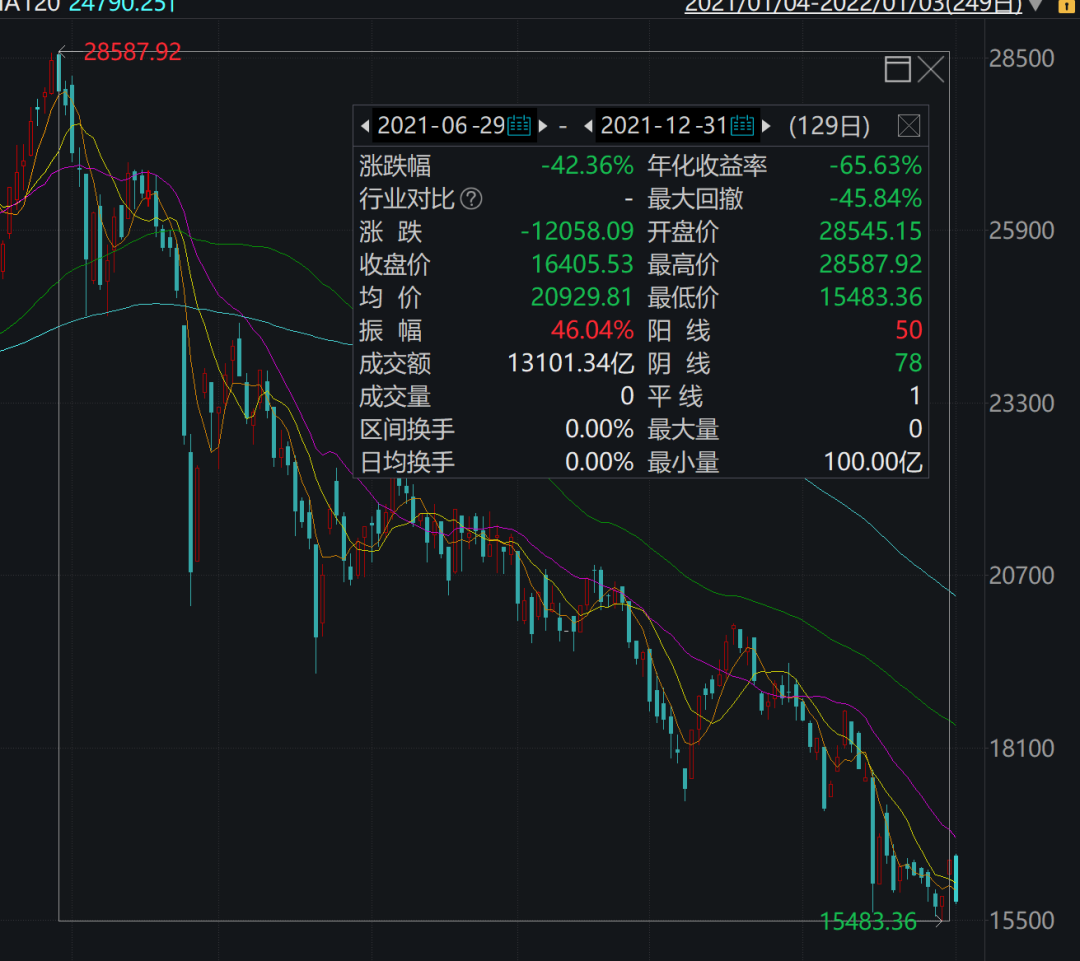
Task: Select closing price 16405.53
Action: point(582,265)
